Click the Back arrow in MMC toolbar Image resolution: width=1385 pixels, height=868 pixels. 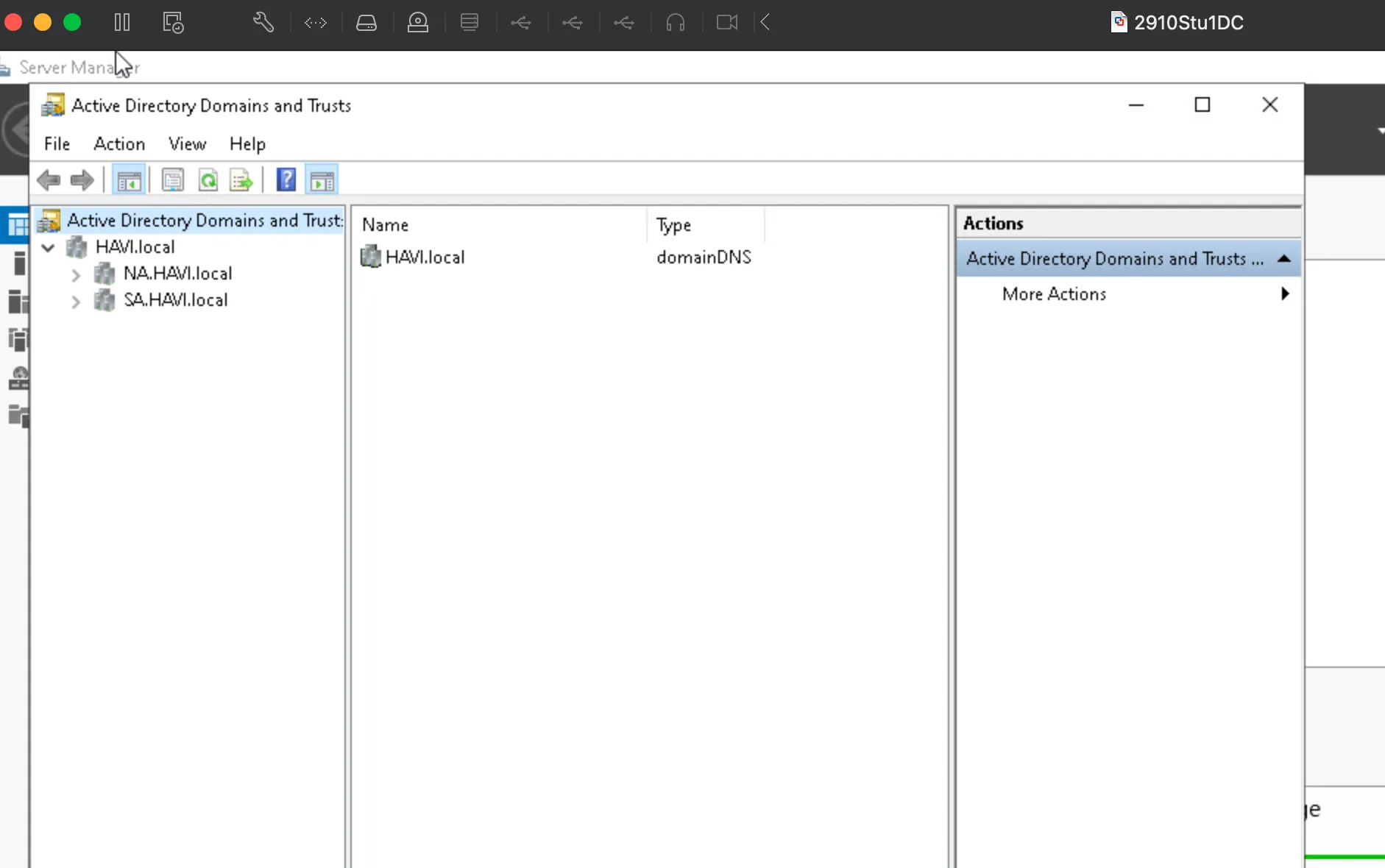tap(49, 180)
